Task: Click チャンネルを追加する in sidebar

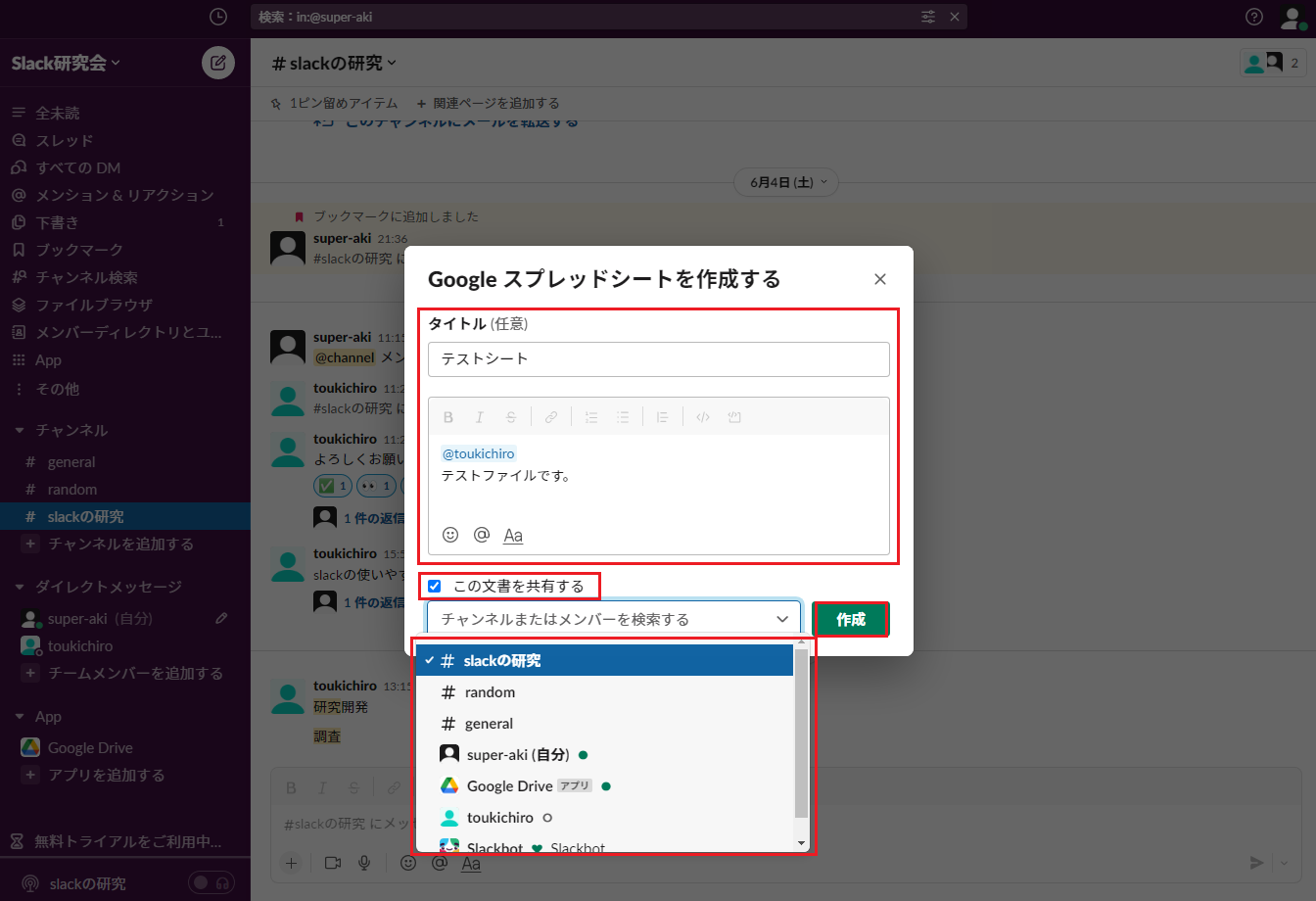Action: click(120, 545)
